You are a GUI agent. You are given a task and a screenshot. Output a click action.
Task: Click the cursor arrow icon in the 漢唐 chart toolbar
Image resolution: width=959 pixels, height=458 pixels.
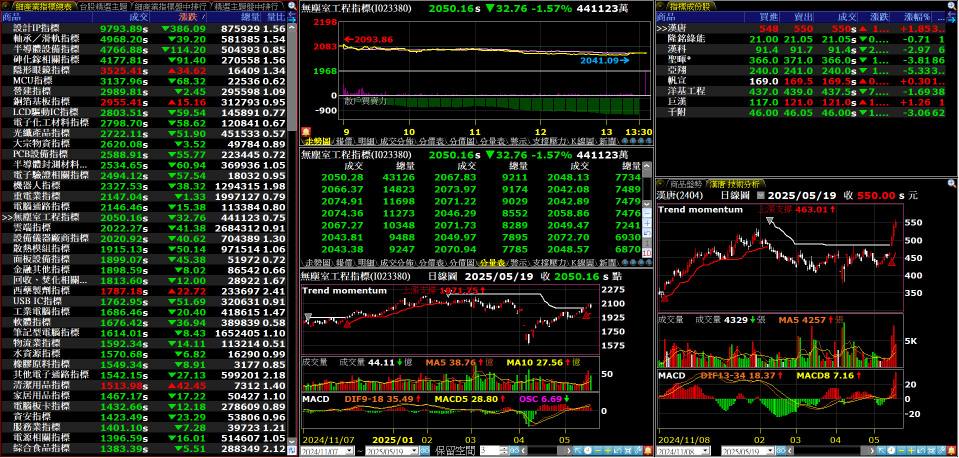(x=881, y=451)
